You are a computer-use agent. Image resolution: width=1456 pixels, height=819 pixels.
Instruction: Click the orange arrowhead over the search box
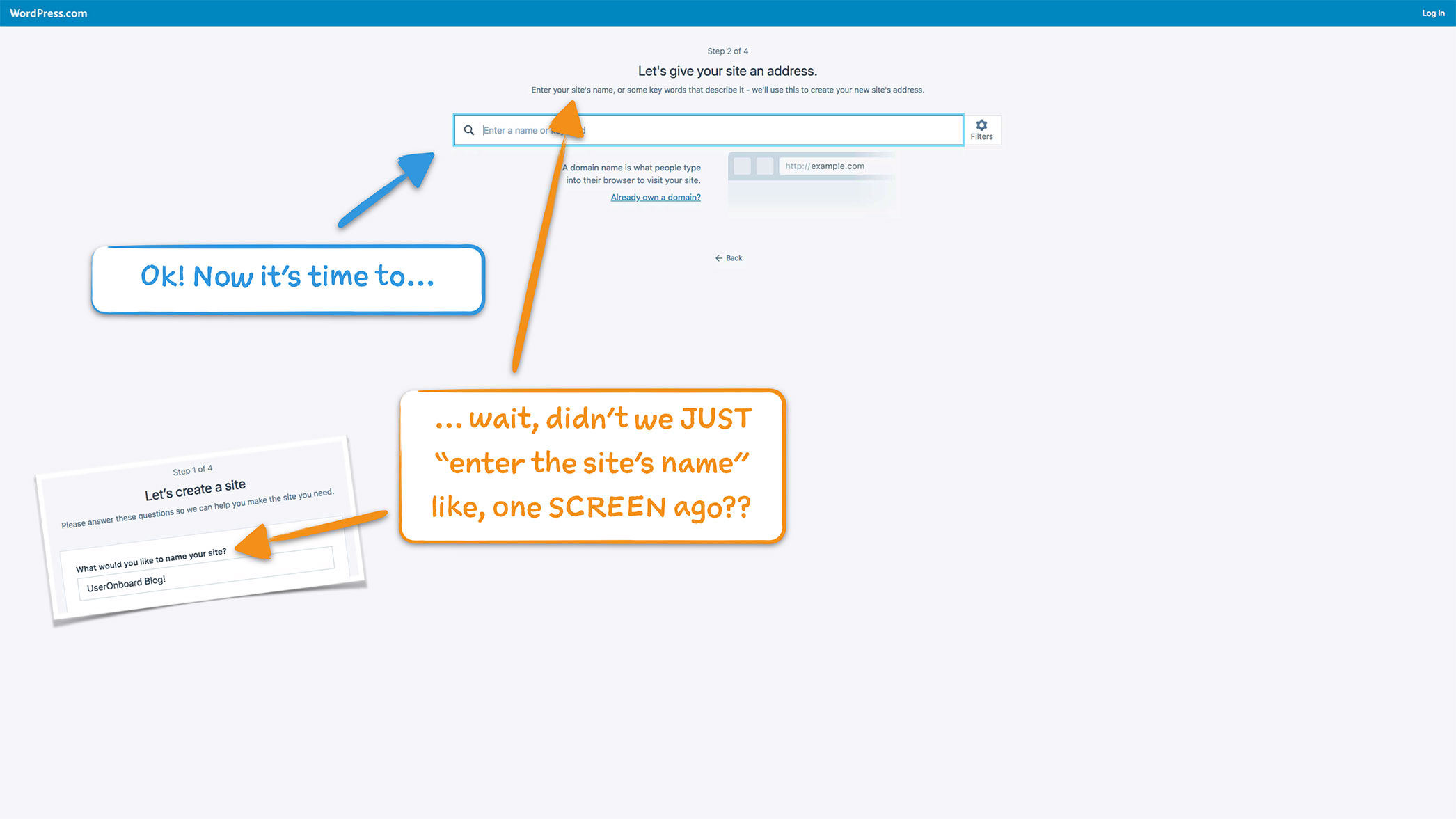(x=569, y=120)
